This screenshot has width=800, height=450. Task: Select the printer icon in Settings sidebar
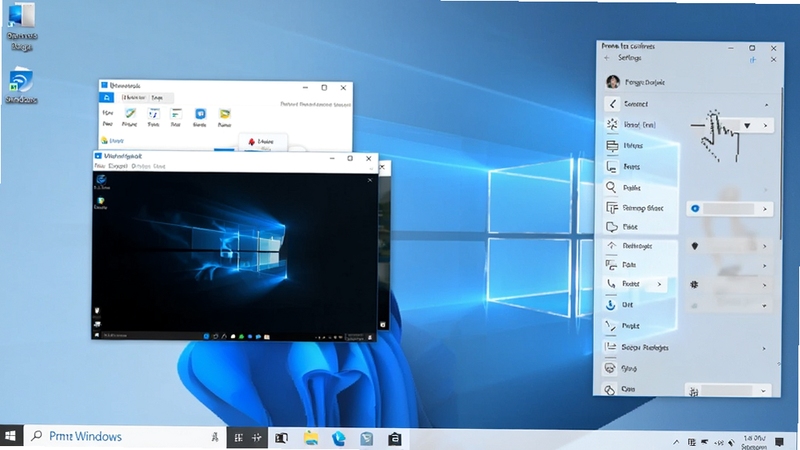(x=612, y=146)
